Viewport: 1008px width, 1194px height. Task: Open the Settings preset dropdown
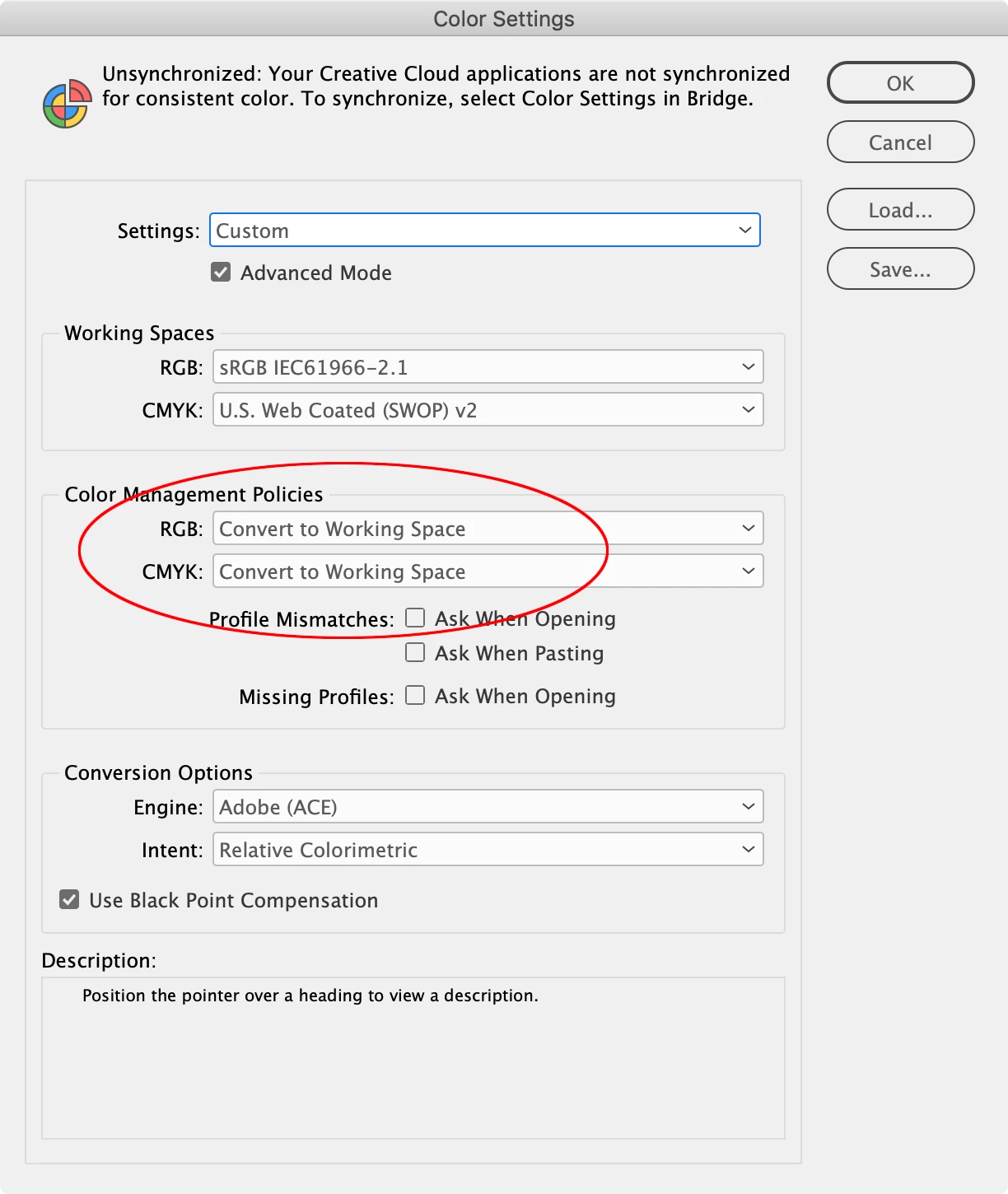pos(485,231)
